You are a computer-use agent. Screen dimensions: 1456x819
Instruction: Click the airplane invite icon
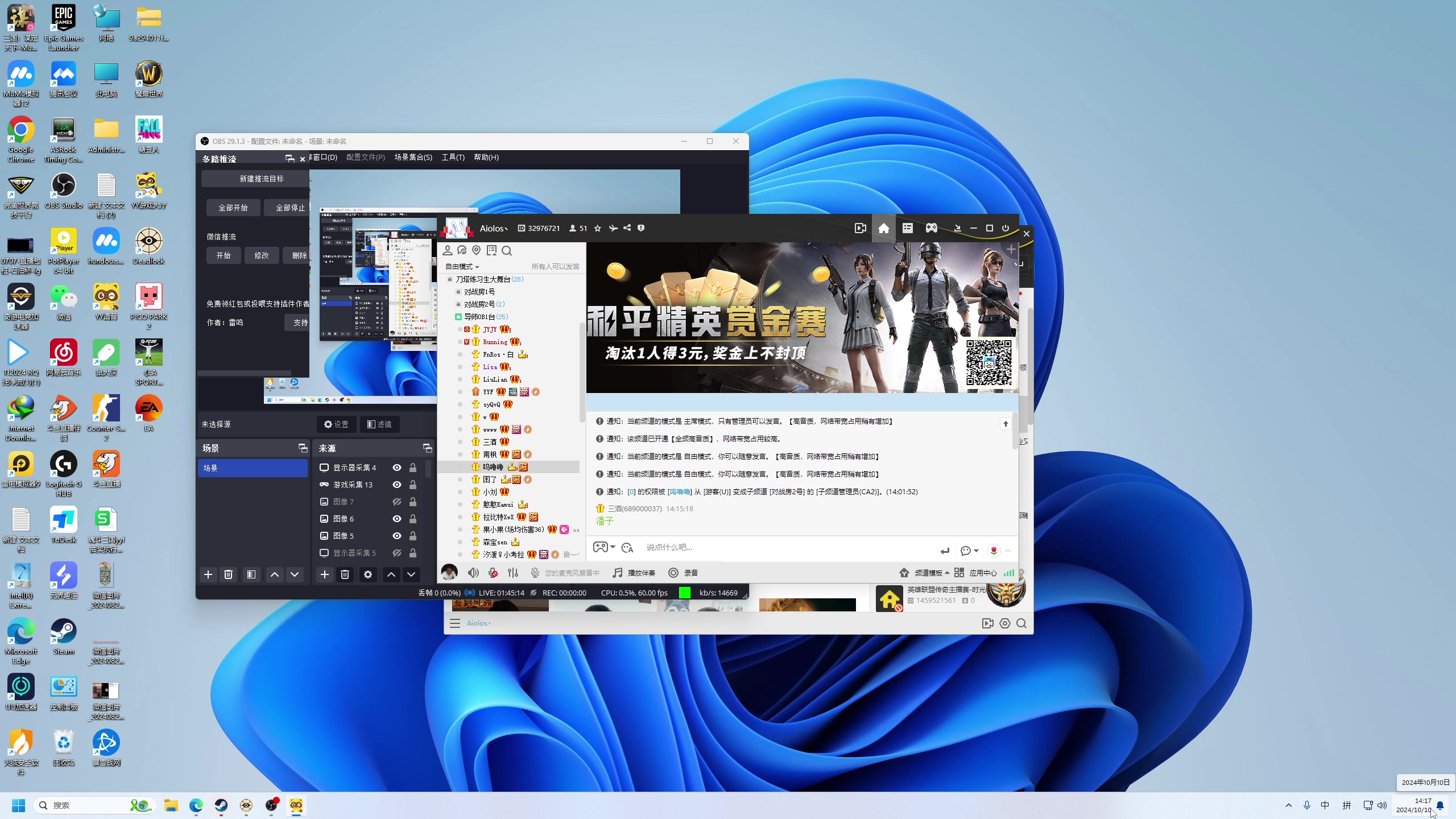point(613,228)
